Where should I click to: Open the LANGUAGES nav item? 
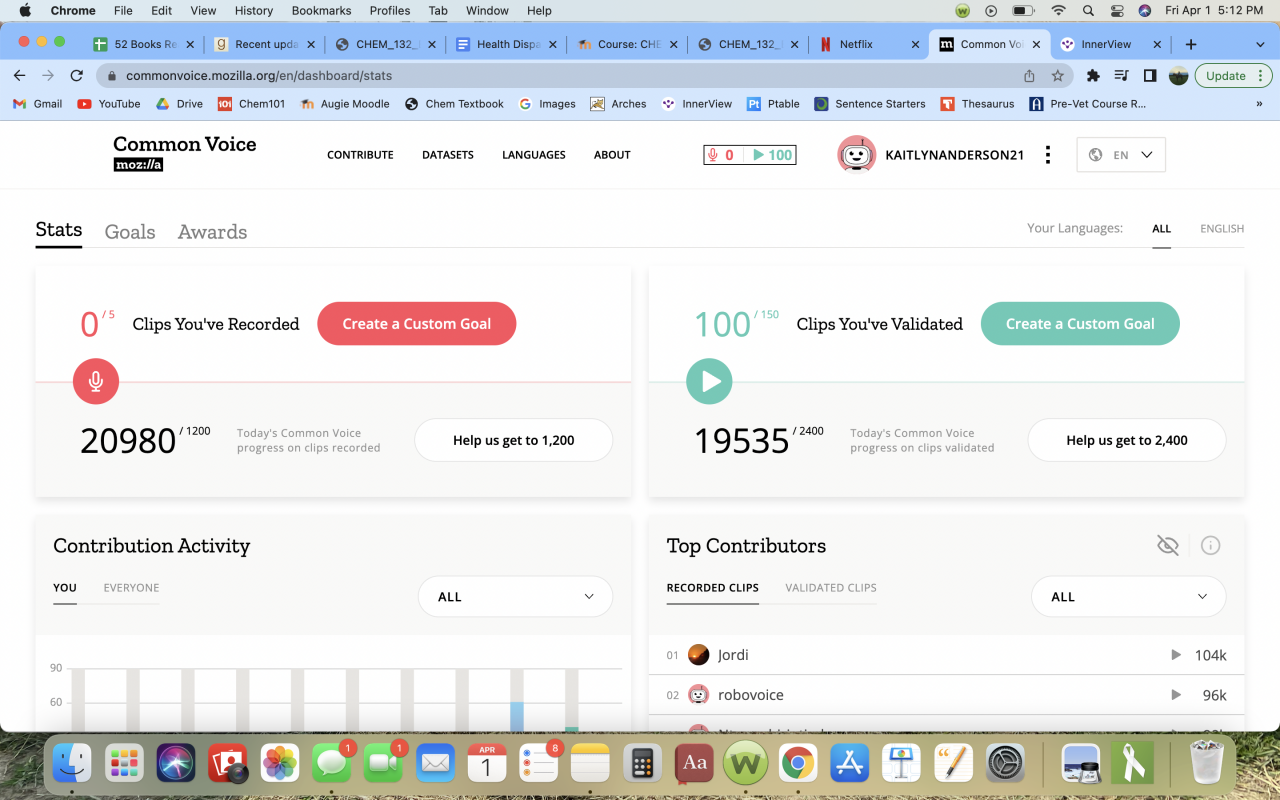pos(534,155)
